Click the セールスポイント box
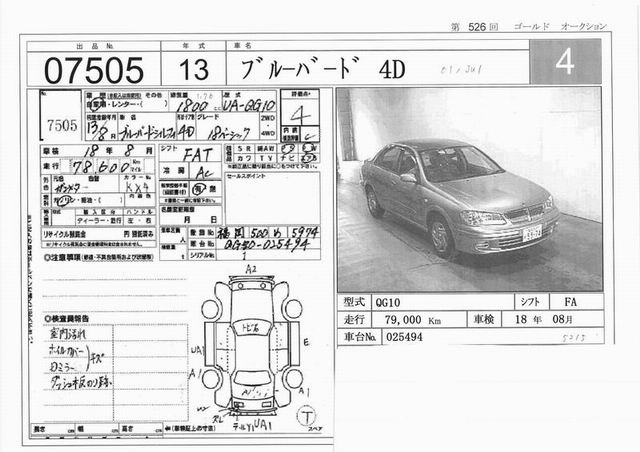The image size is (640, 452). coord(272,198)
